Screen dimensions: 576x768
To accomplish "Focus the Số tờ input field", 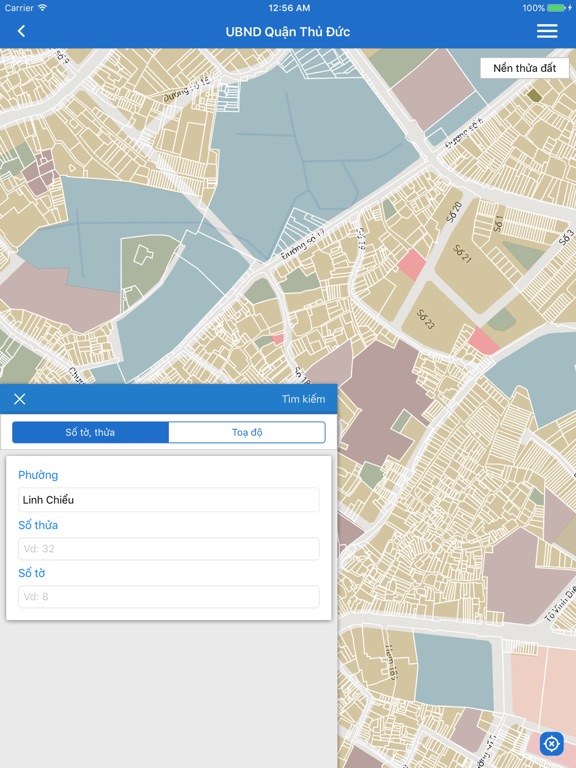I will click(168, 597).
